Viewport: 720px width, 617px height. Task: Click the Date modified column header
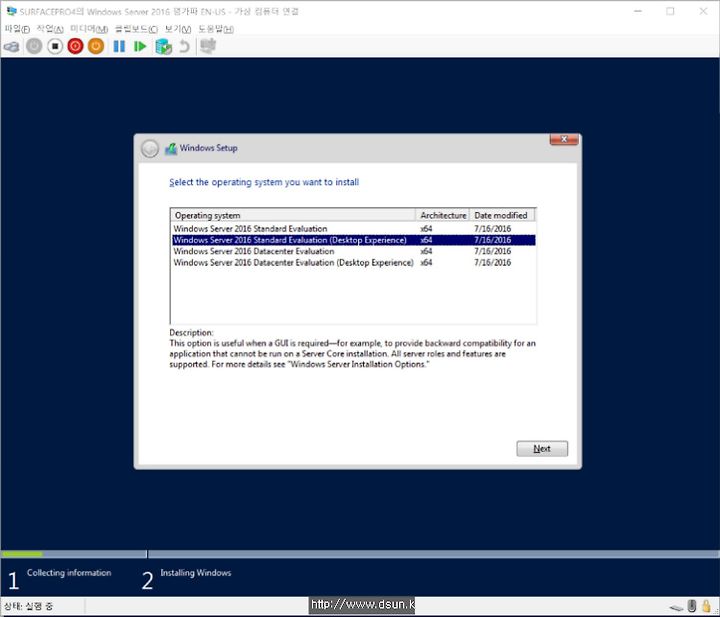[502, 215]
